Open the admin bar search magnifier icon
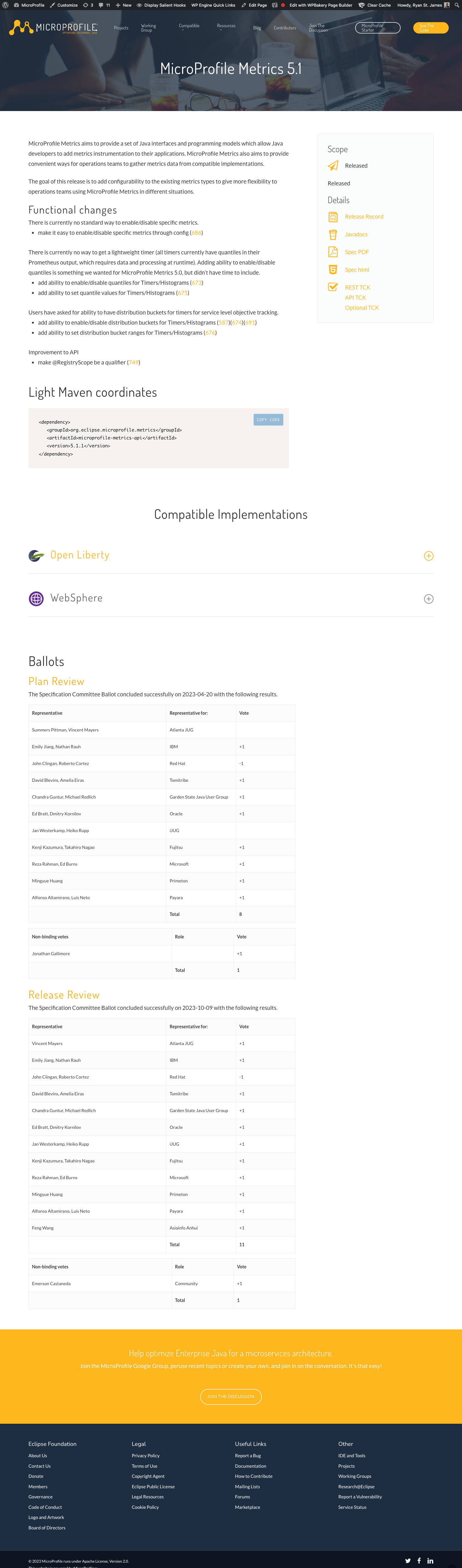 point(457,5)
